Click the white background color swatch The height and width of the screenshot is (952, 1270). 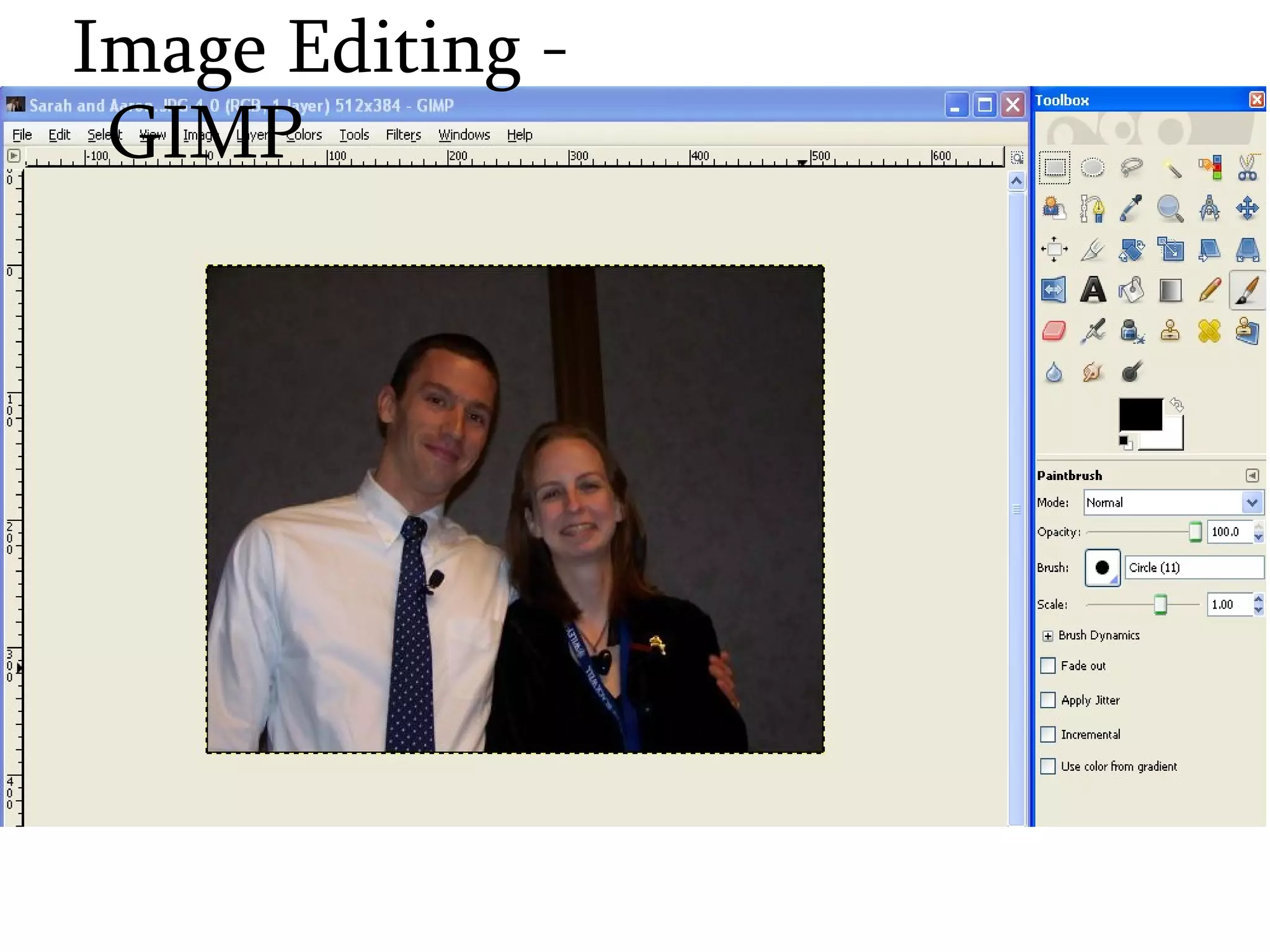(1172, 438)
